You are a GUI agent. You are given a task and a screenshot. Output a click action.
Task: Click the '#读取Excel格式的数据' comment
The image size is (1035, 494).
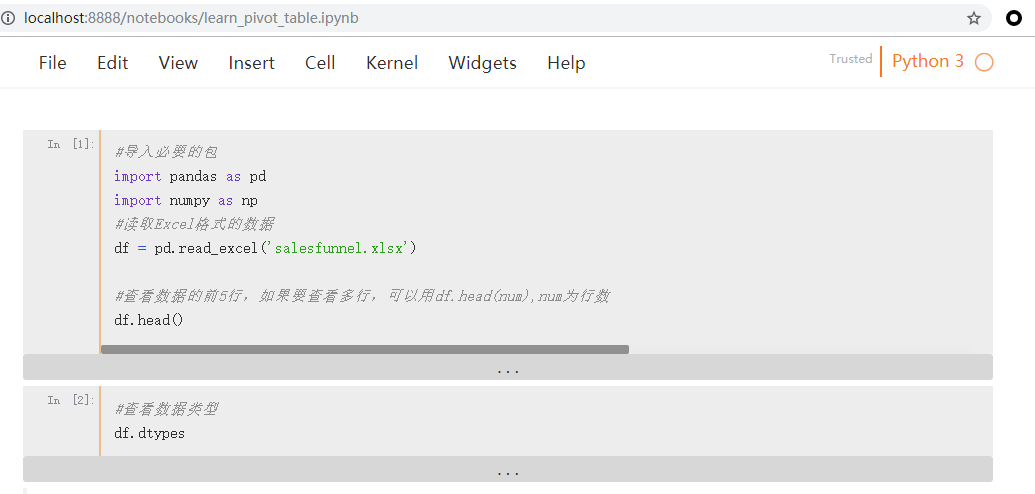pyautogui.click(x=194, y=225)
